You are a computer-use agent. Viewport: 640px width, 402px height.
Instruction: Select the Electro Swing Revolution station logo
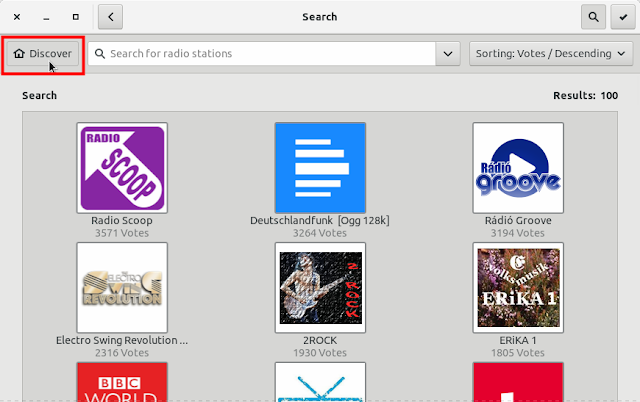coord(122,288)
